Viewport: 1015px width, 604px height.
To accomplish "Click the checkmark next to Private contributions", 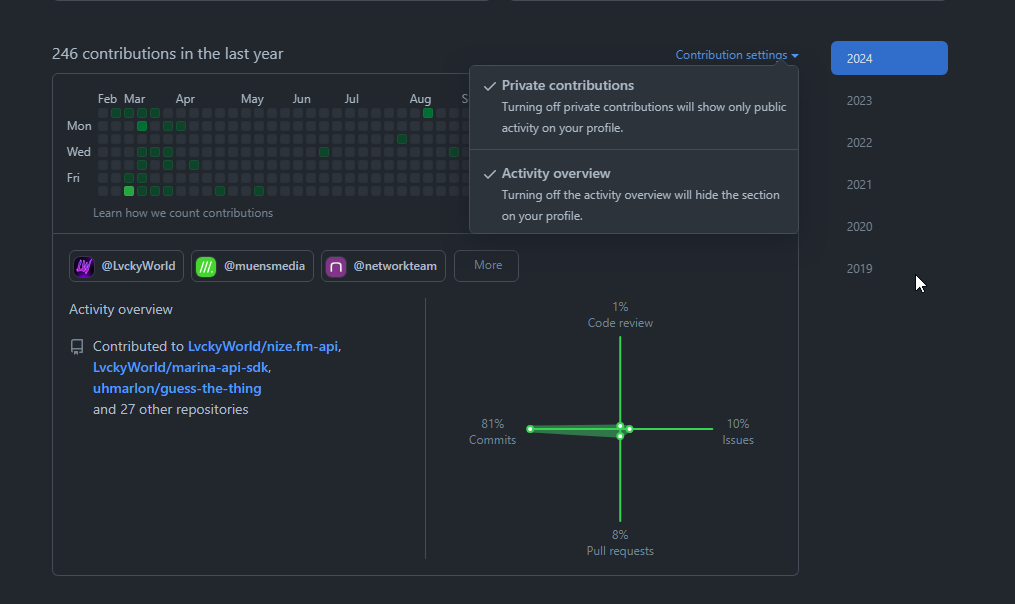I will 489,86.
